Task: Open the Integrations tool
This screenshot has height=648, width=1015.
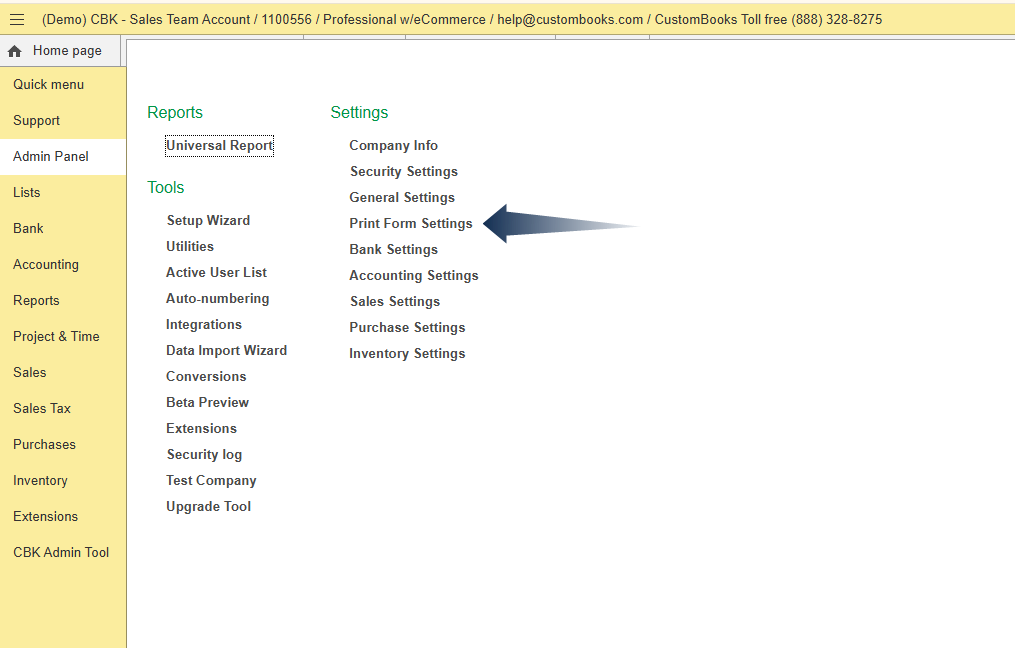Action: [x=204, y=325]
